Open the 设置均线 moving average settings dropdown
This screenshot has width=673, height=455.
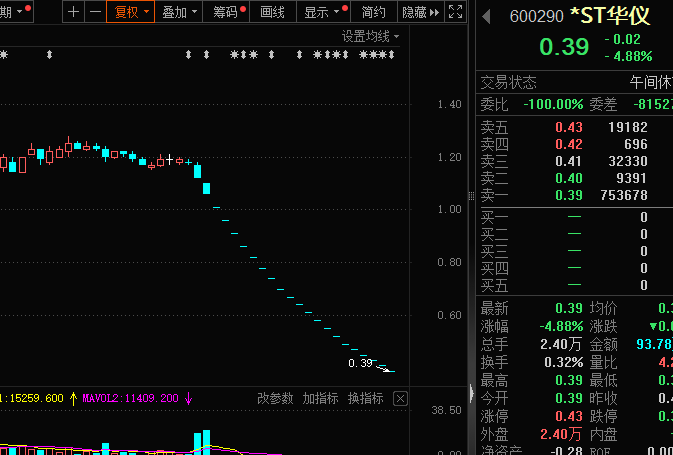(370, 36)
